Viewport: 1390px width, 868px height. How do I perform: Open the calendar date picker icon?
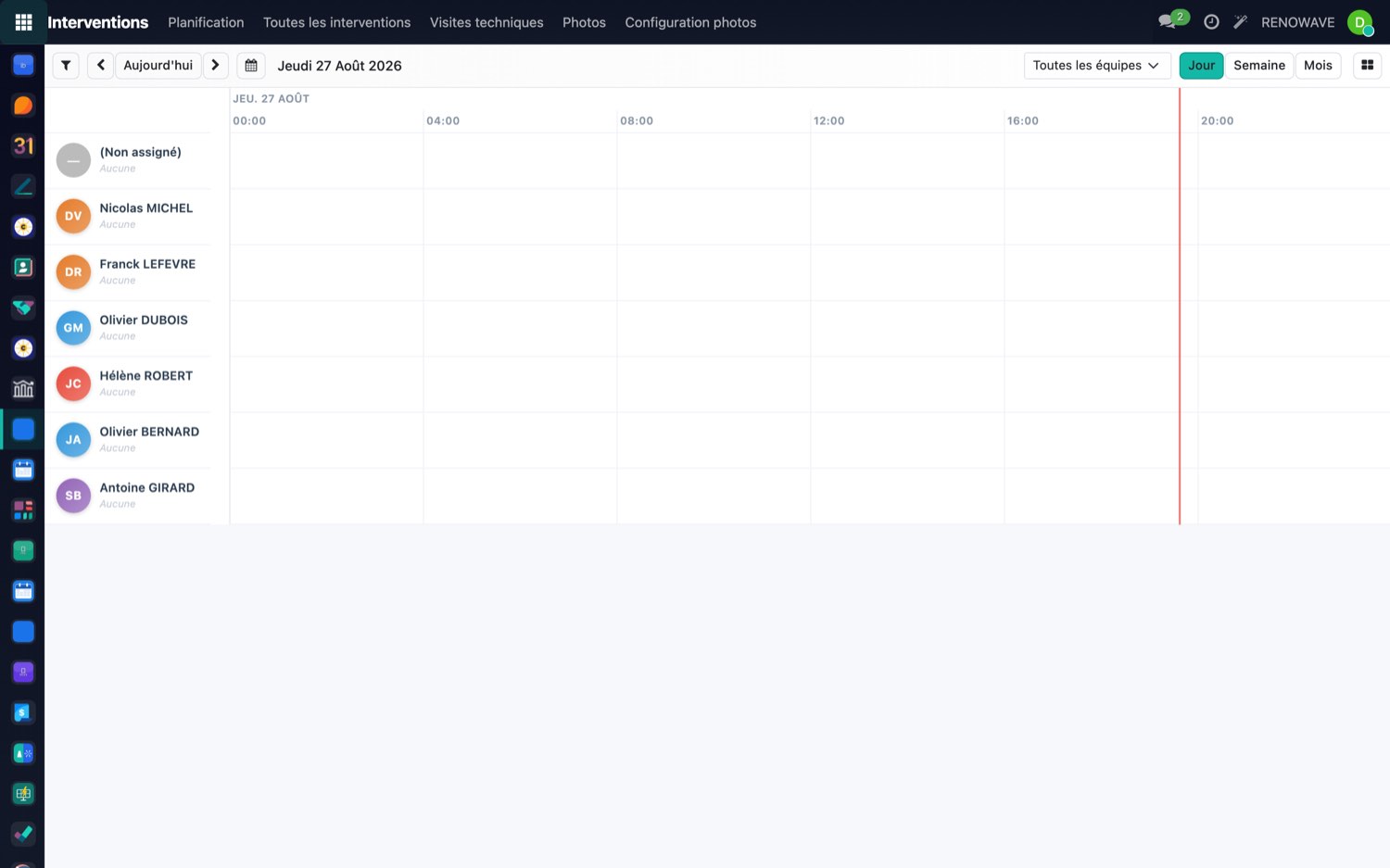point(251,66)
